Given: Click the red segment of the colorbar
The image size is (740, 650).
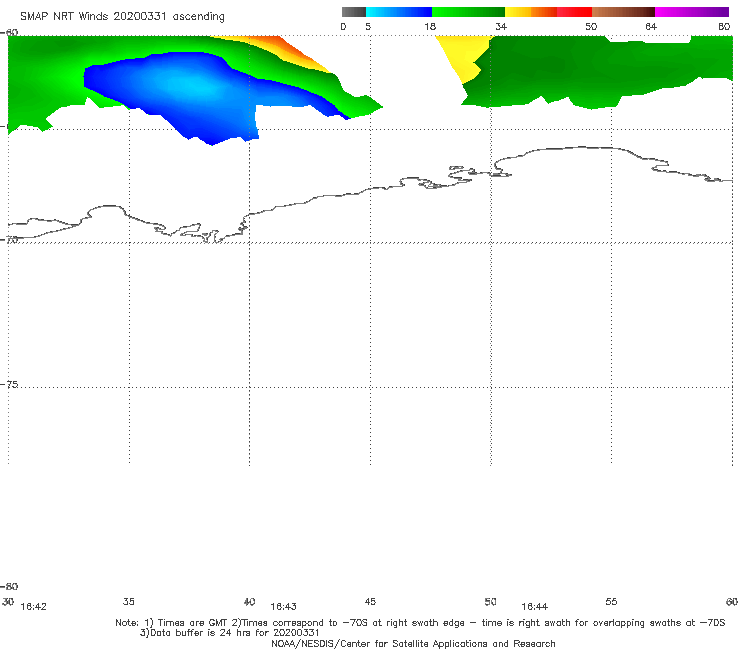Looking at the screenshot, I should (x=575, y=12).
